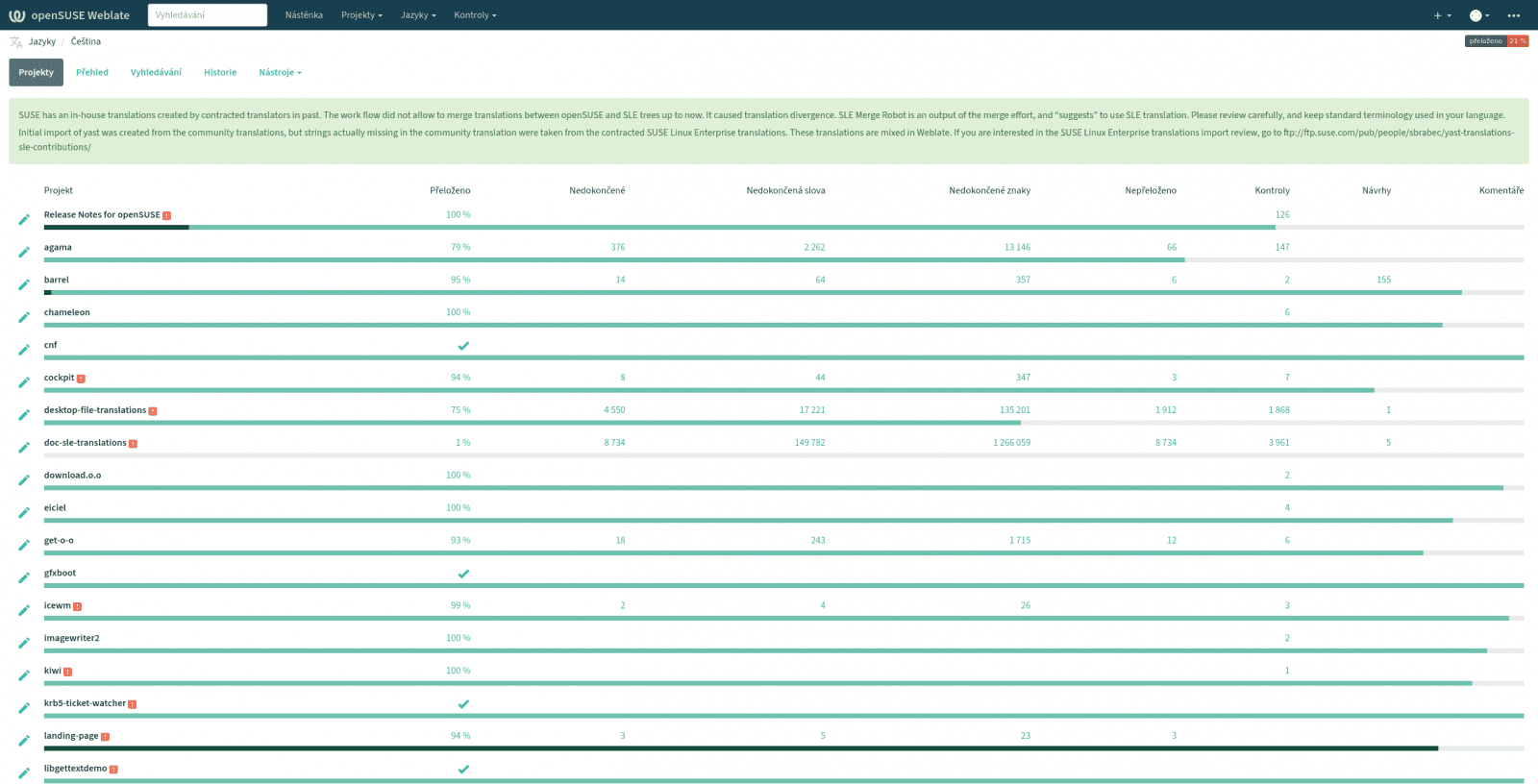Click the translate pencil icon for landing-page

pyautogui.click(x=24, y=743)
